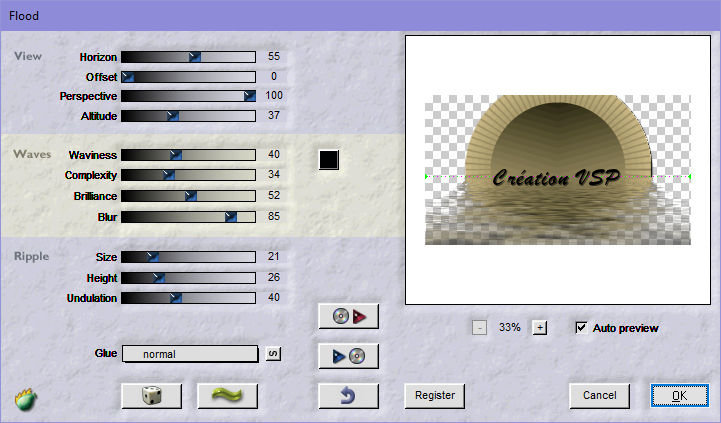Click the Complexity value 34
The width and height of the screenshot is (721, 423).
[x=274, y=174]
